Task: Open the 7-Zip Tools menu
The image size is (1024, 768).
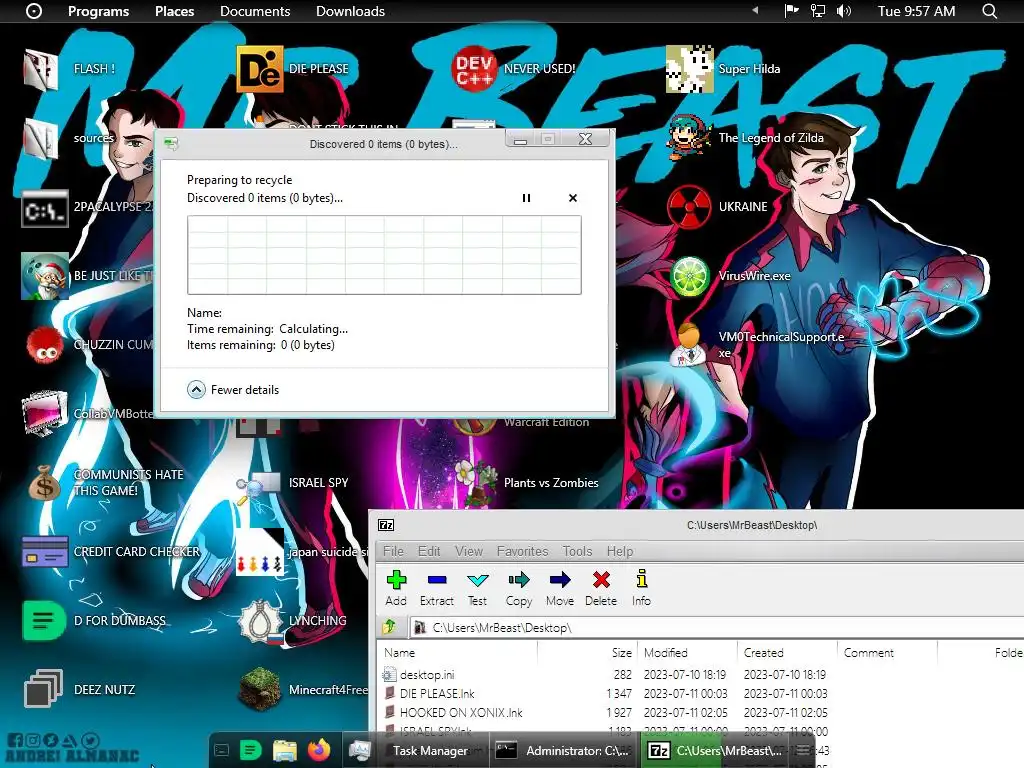Action: click(577, 551)
